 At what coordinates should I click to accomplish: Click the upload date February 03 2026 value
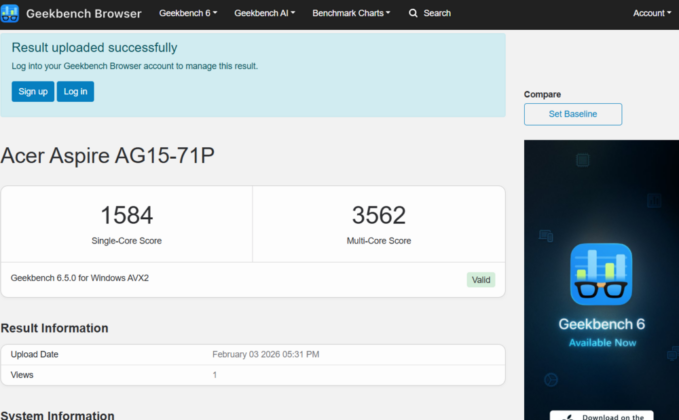[x=265, y=354]
